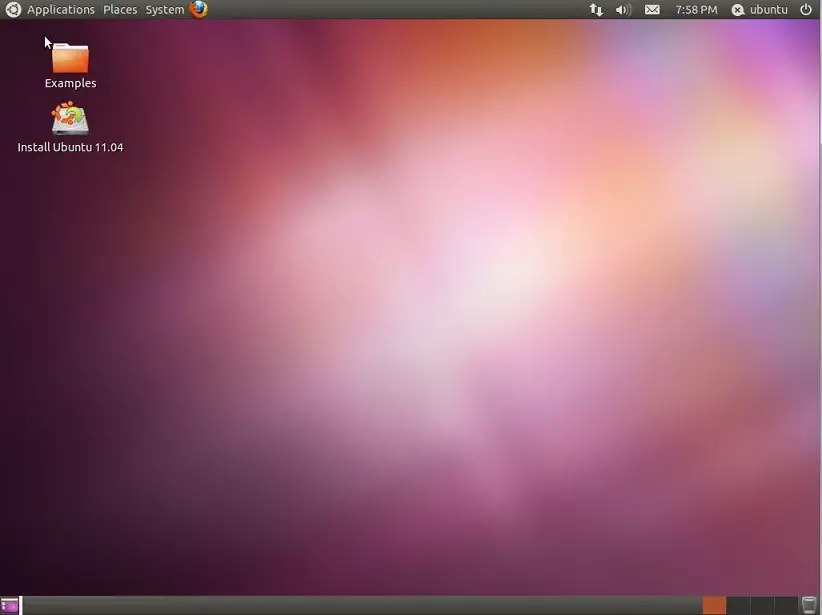Expand the System menu
The image size is (822, 615).
tap(165, 10)
